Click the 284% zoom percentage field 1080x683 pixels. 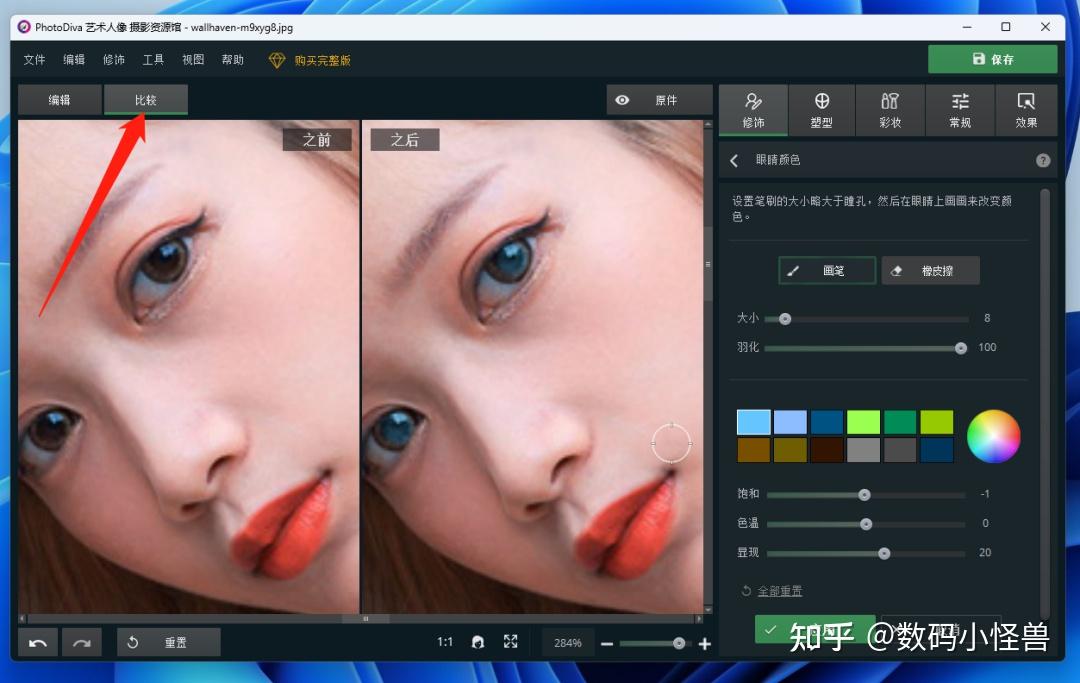[x=568, y=643]
